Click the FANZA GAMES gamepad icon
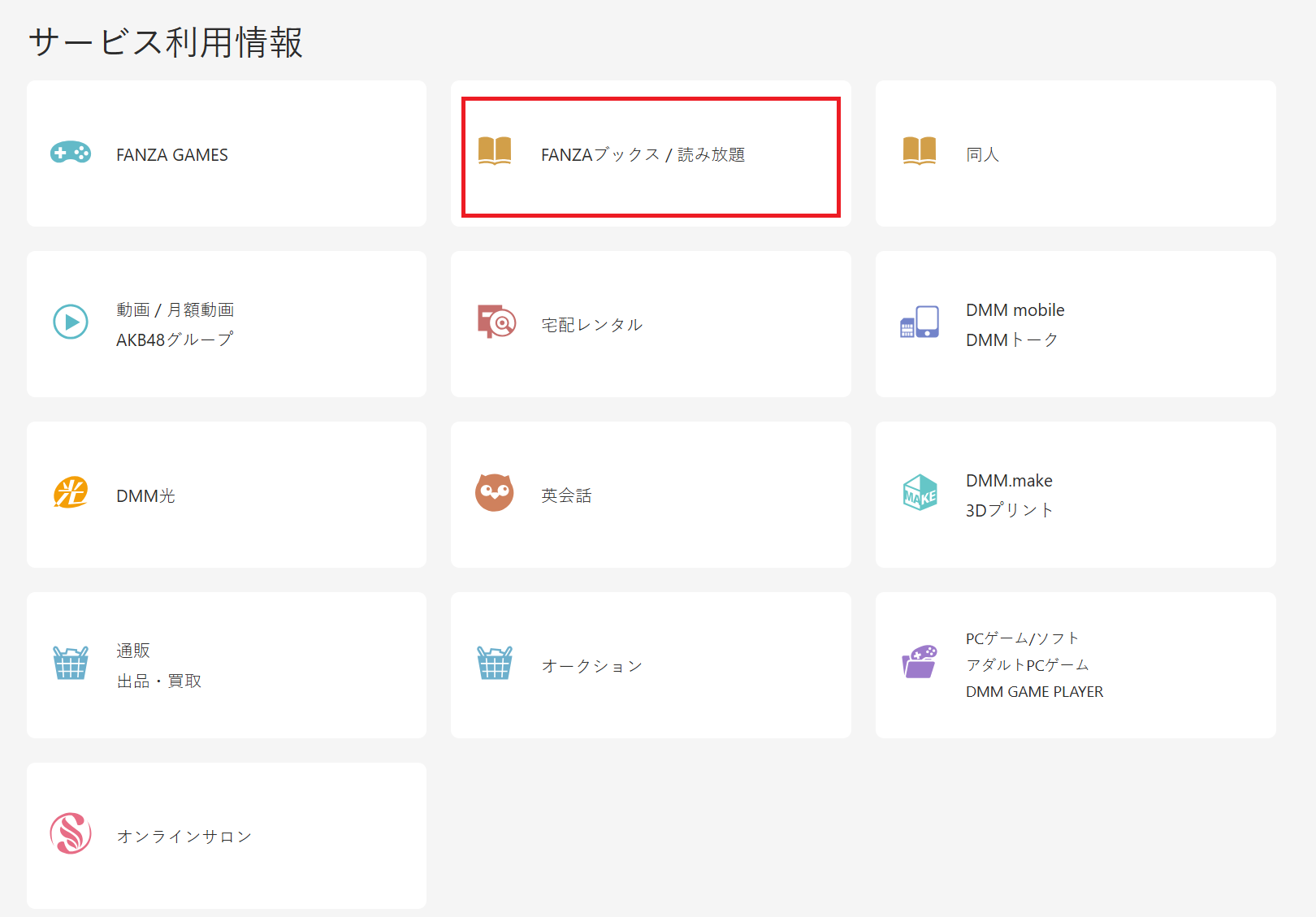Image resolution: width=1316 pixels, height=917 pixels. [x=71, y=153]
